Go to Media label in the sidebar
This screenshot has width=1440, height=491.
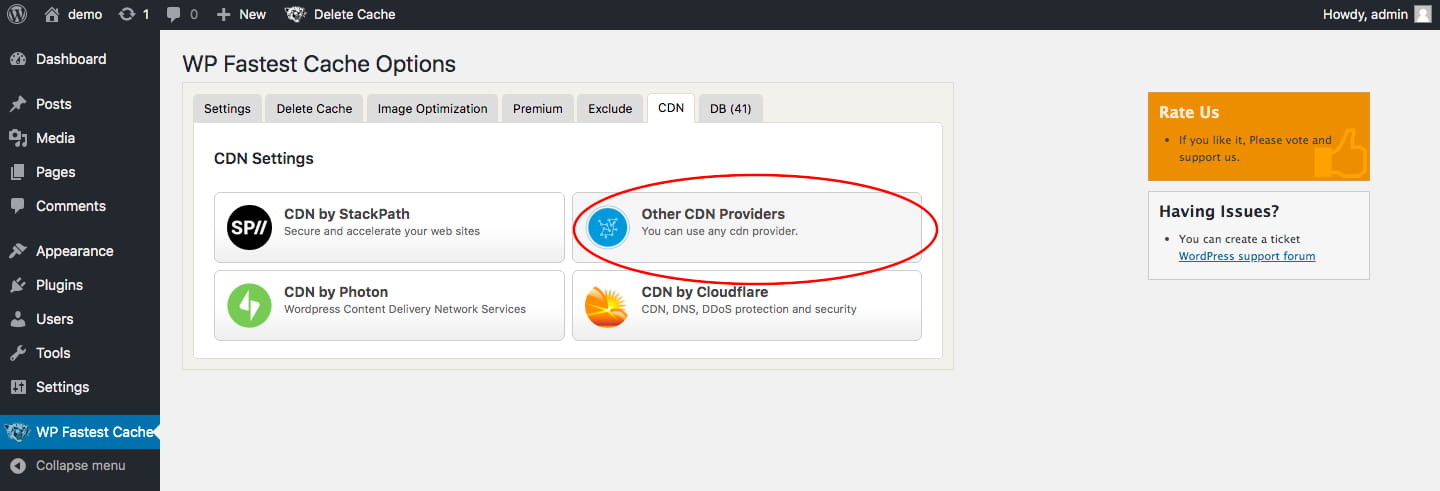coord(56,138)
